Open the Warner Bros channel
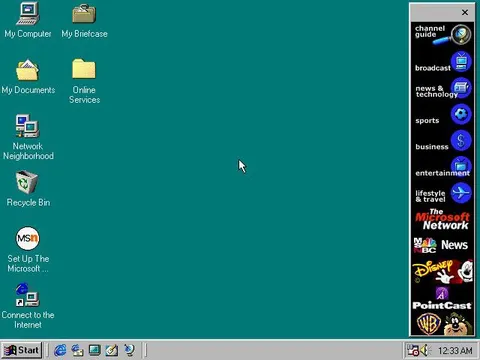Image resolution: width=480 pixels, height=360 pixels. click(x=442, y=323)
